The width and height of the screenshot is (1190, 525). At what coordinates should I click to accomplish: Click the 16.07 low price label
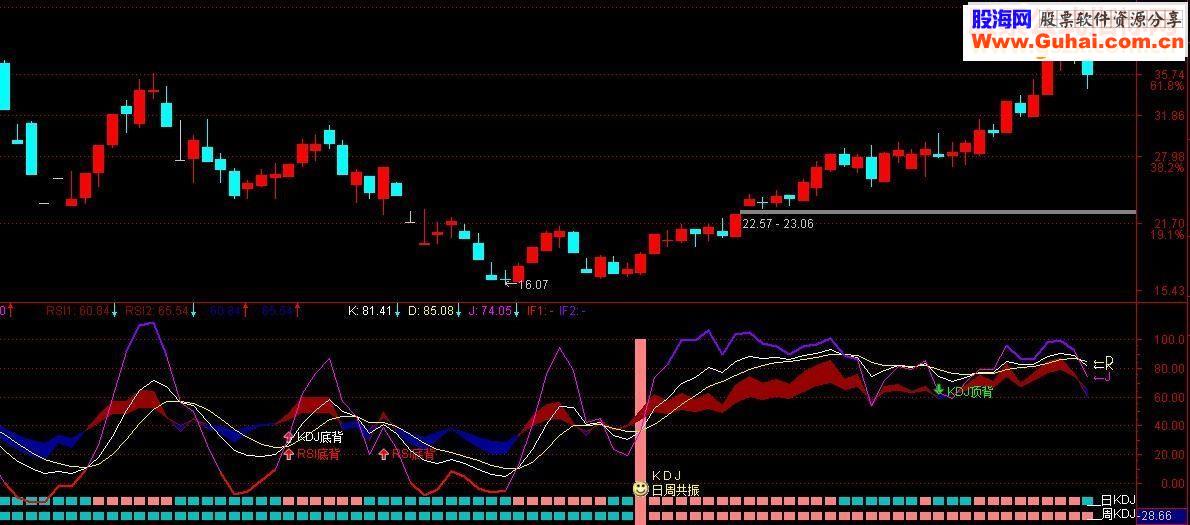[x=533, y=285]
